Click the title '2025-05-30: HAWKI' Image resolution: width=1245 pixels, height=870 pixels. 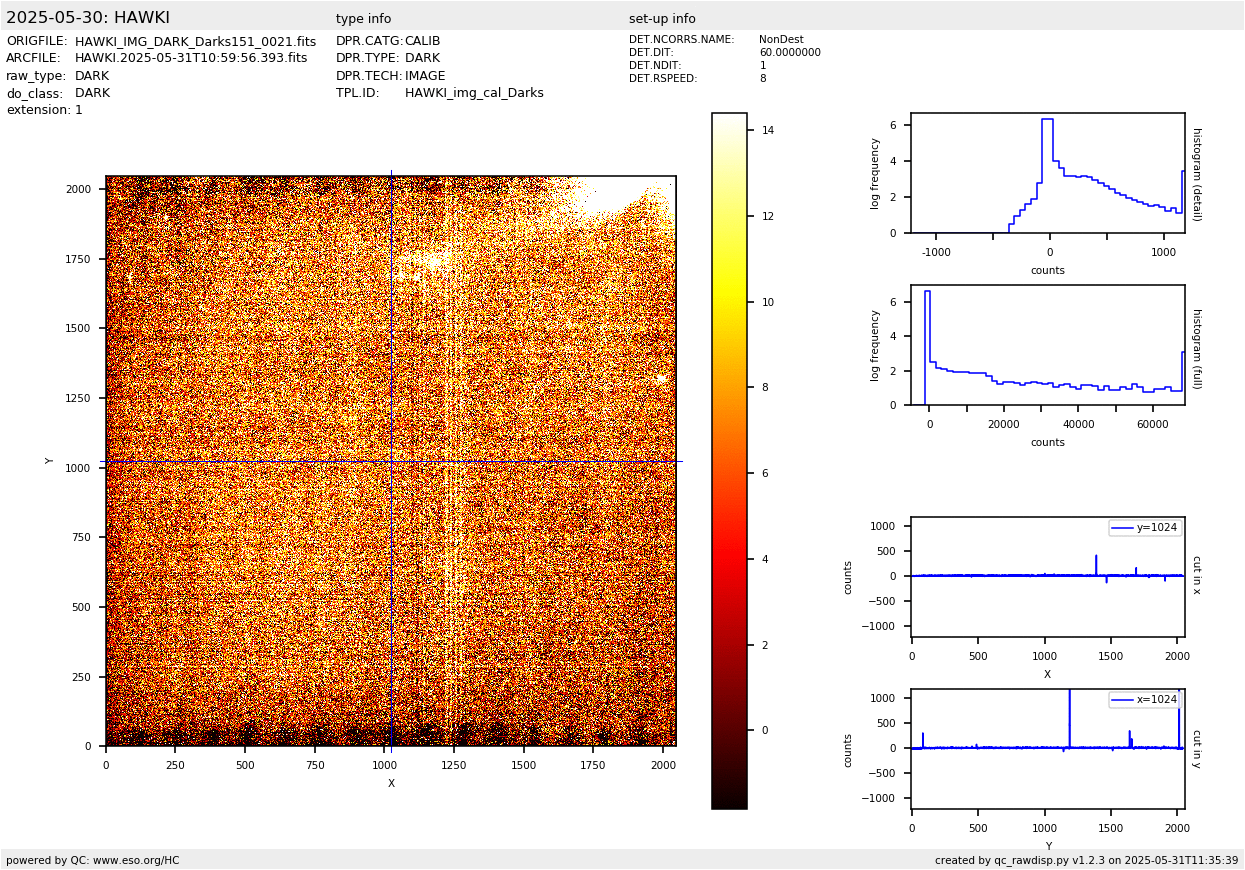coord(88,18)
